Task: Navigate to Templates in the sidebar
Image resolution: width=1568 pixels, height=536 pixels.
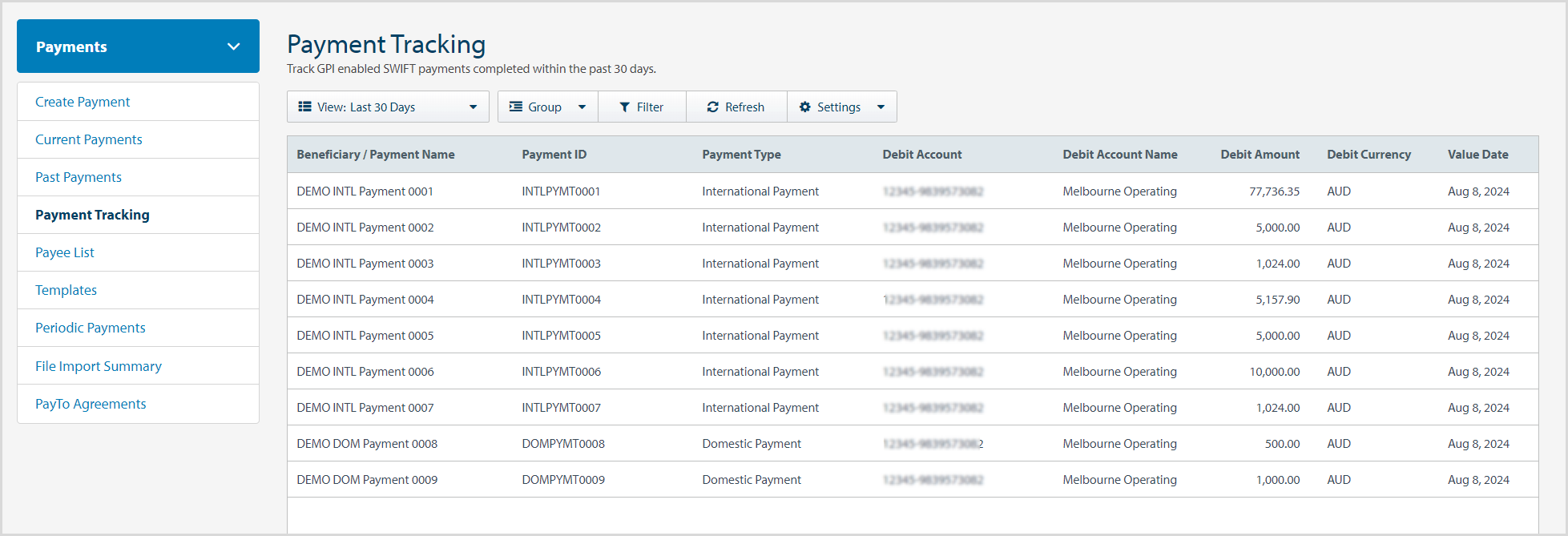Action: pyautogui.click(x=66, y=290)
